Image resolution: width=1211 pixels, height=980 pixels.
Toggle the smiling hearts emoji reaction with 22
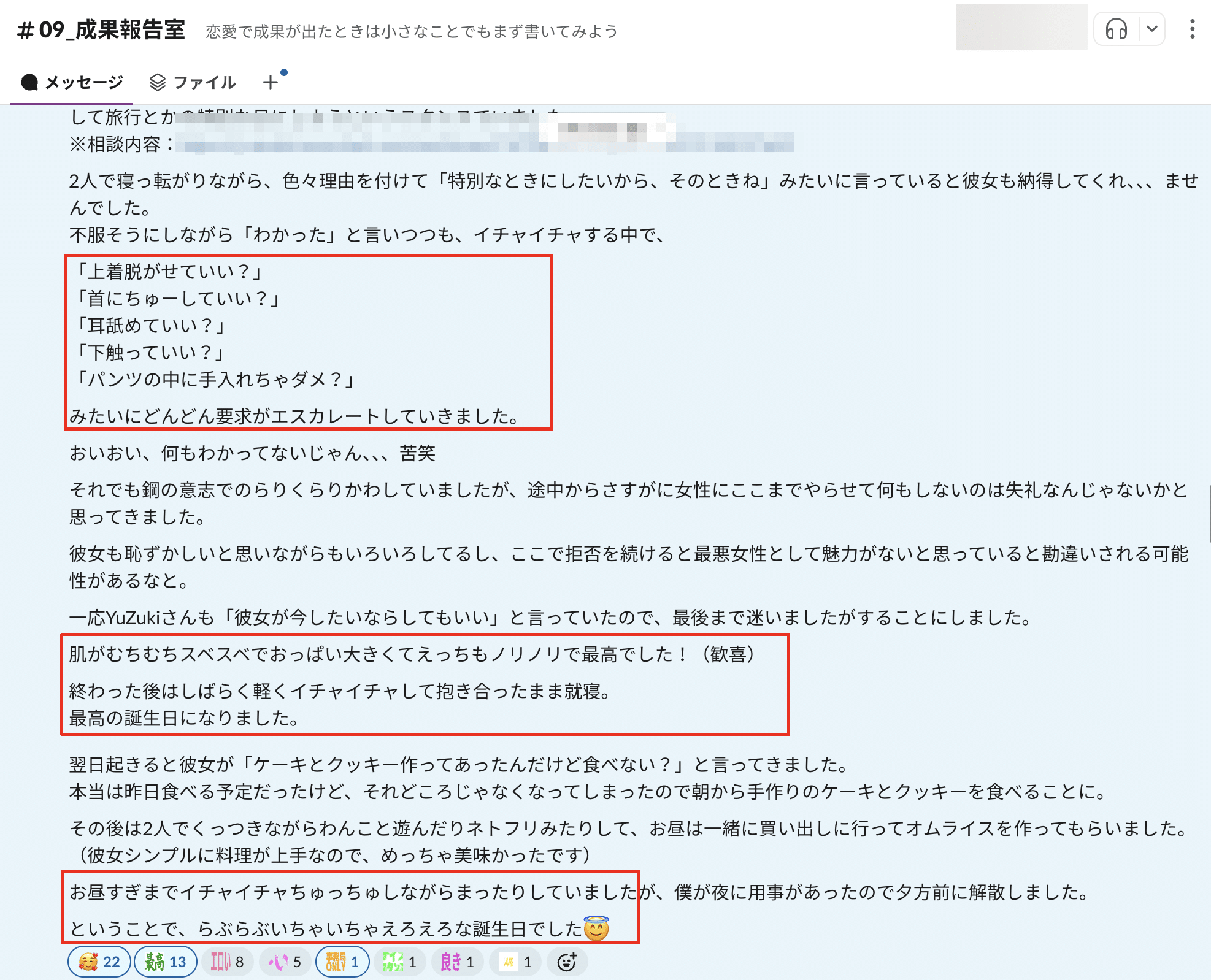(99, 962)
